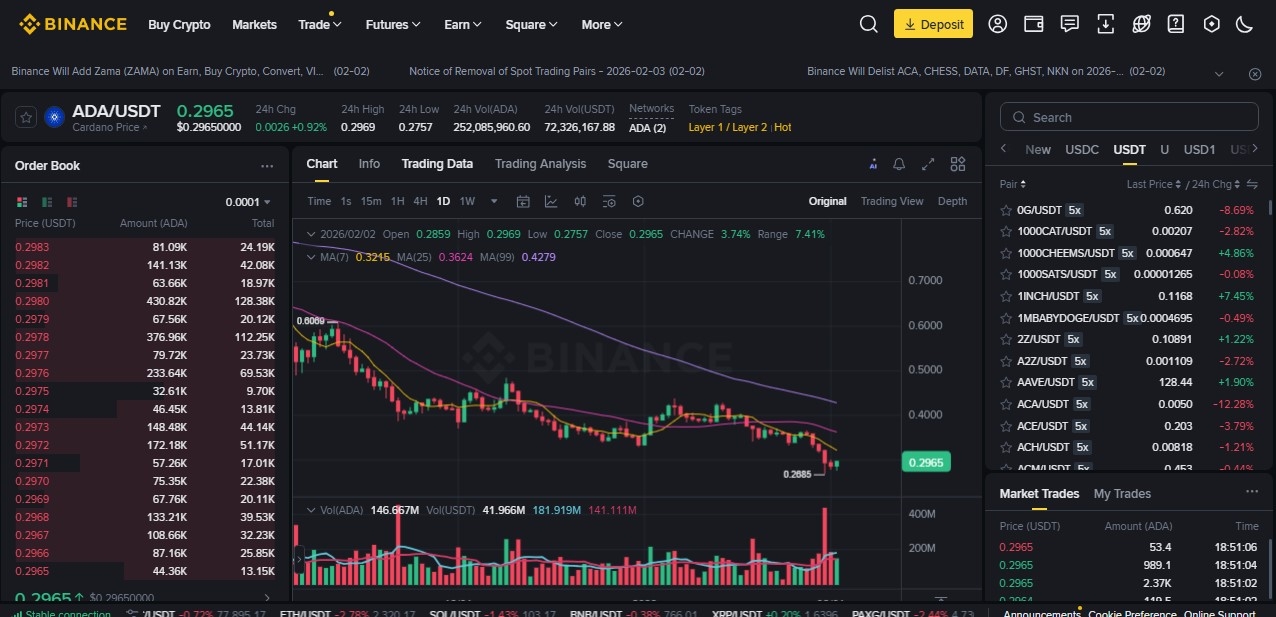Viewport: 1276px width, 617px height.
Task: Show sell orders only view
Action: click(73, 201)
